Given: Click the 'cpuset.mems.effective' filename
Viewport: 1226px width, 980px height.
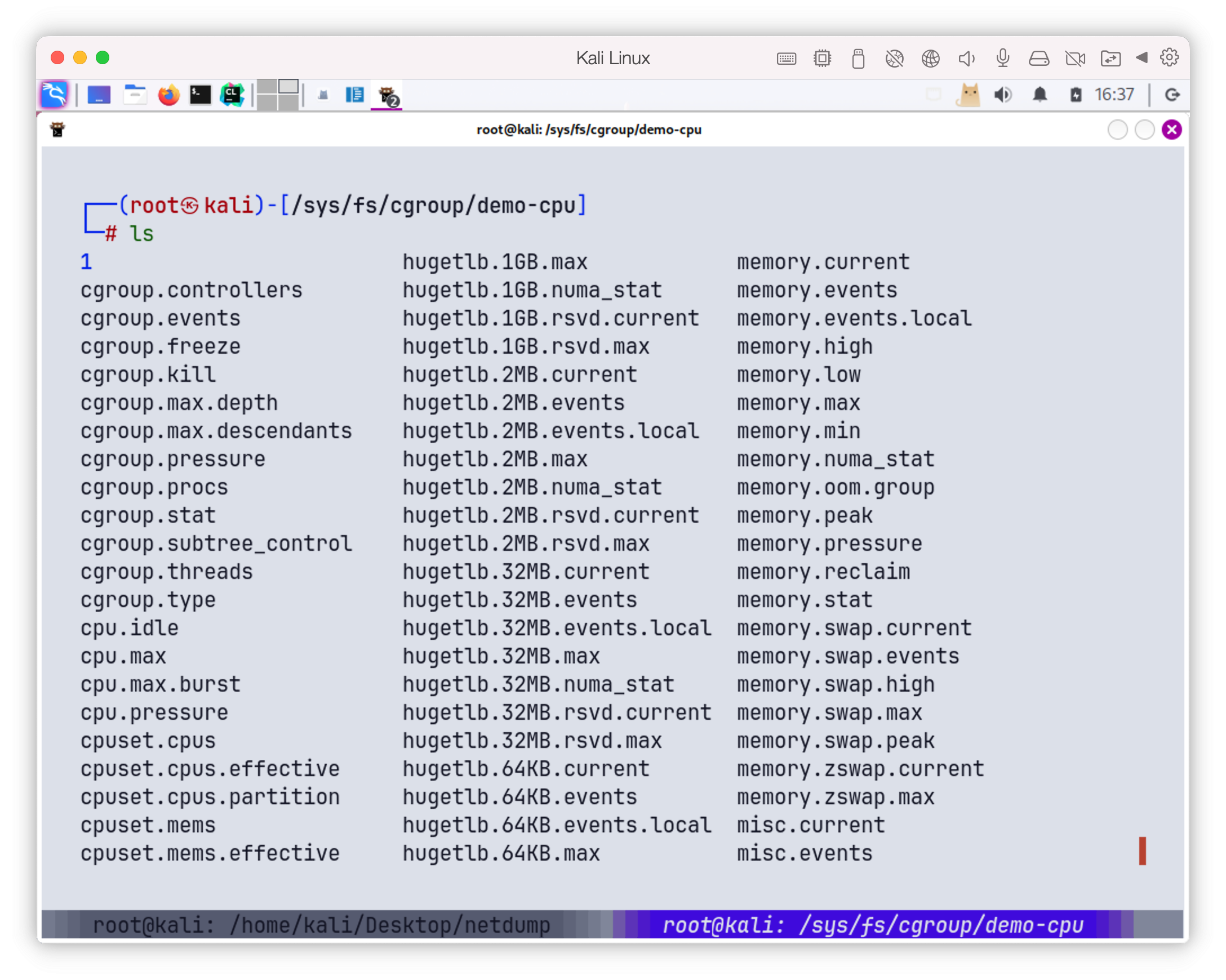Looking at the screenshot, I should pyautogui.click(x=210, y=853).
